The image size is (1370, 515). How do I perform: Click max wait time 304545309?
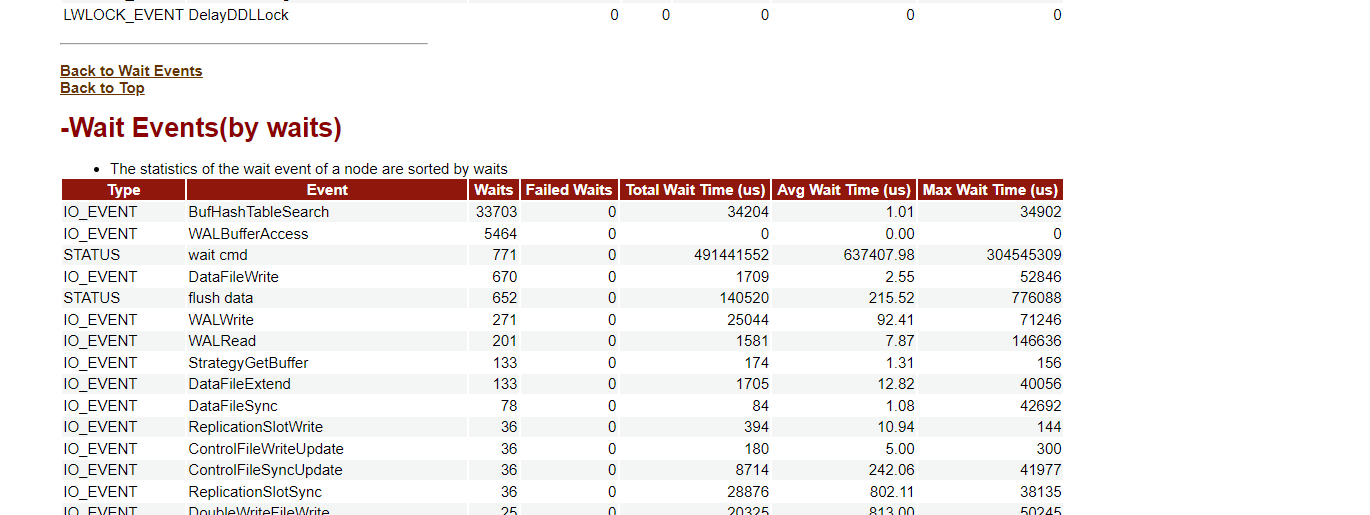[x=1024, y=255]
